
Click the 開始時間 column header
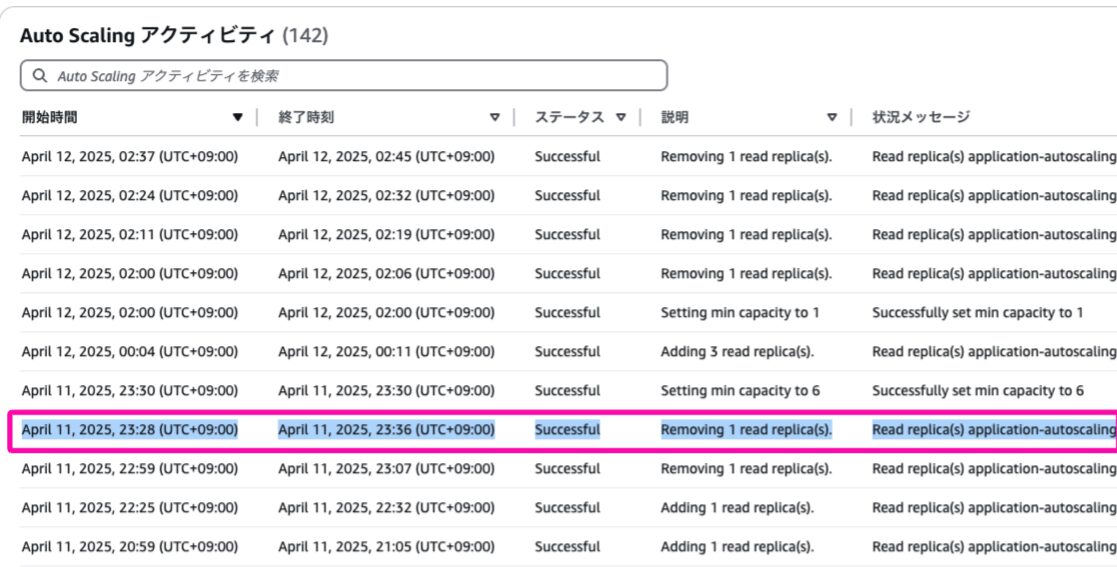(x=49, y=117)
